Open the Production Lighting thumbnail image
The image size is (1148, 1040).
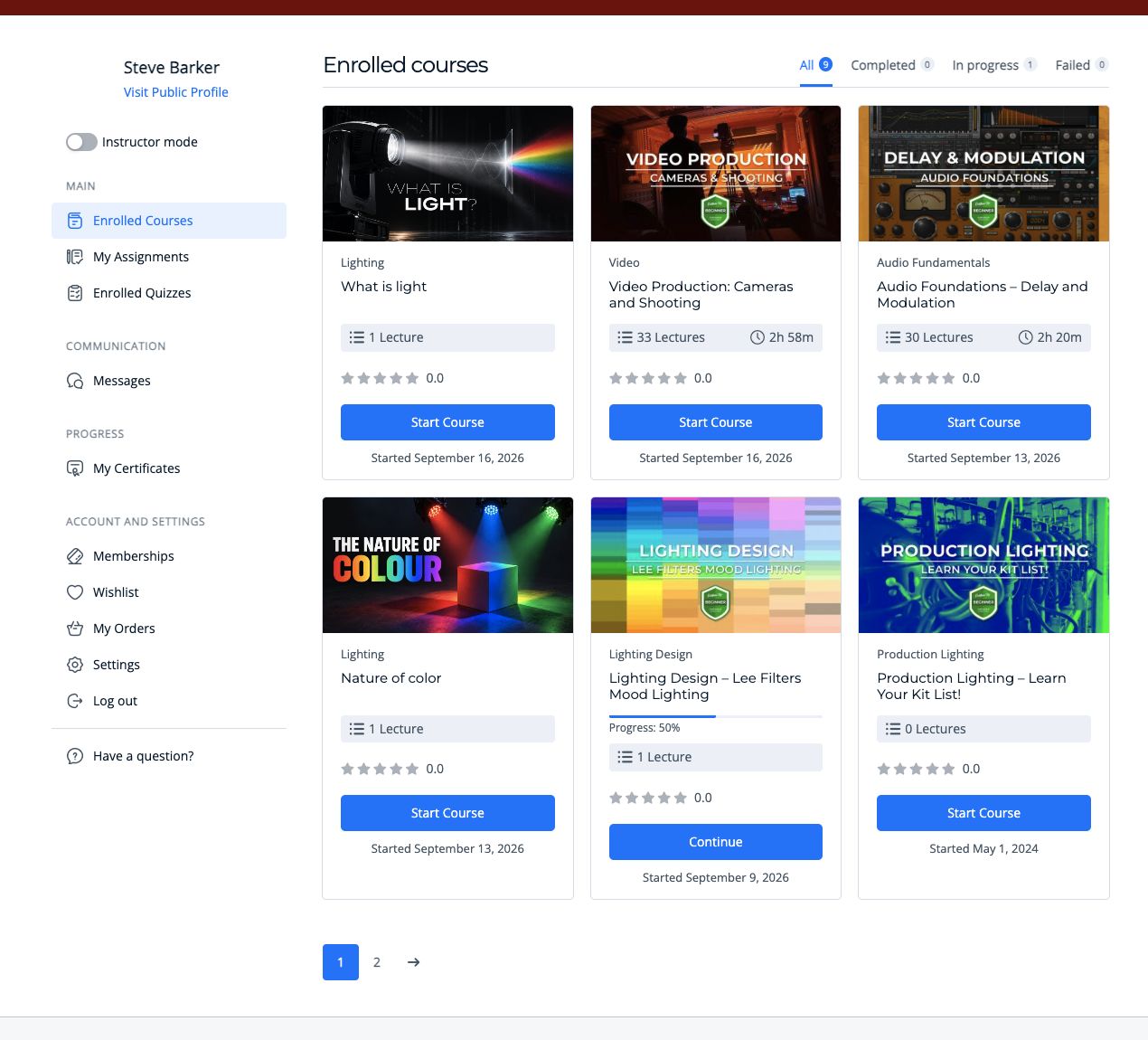click(983, 565)
